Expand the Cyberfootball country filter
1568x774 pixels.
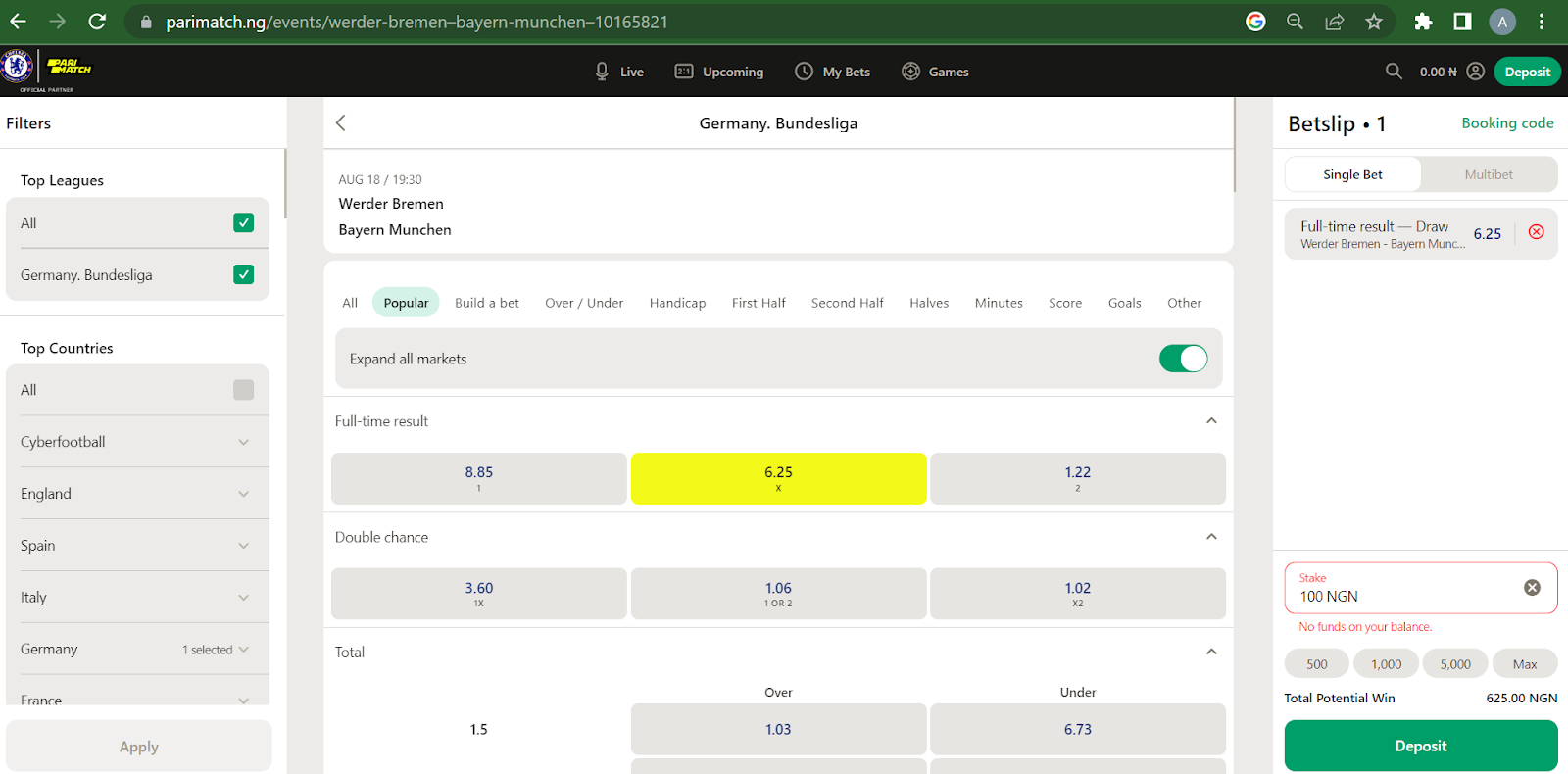pyautogui.click(x=137, y=442)
